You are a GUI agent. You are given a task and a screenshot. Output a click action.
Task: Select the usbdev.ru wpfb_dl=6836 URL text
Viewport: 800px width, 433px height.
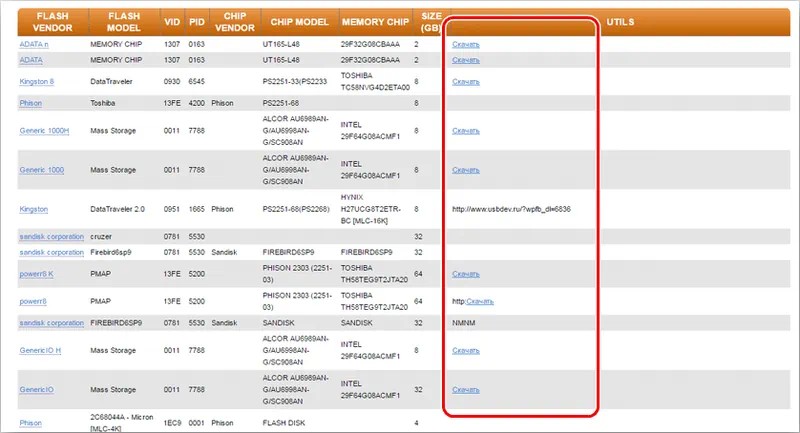[x=511, y=209]
